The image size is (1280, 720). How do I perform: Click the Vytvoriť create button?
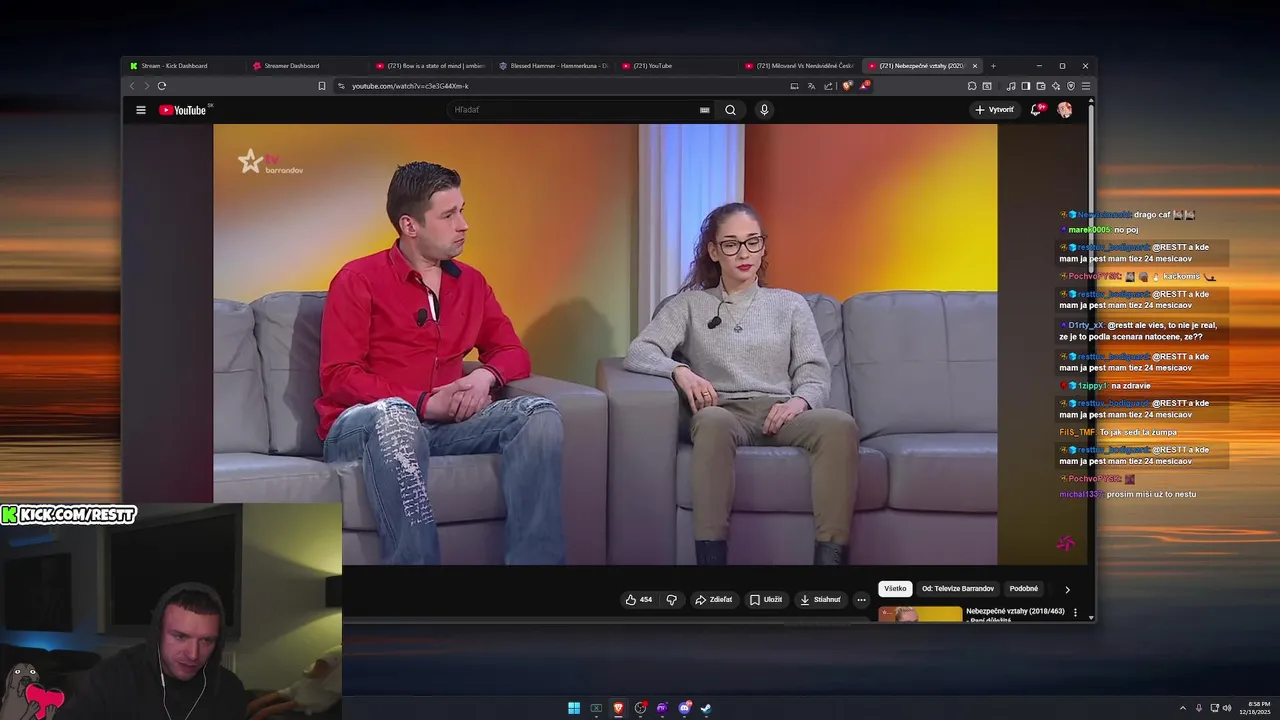tap(995, 110)
